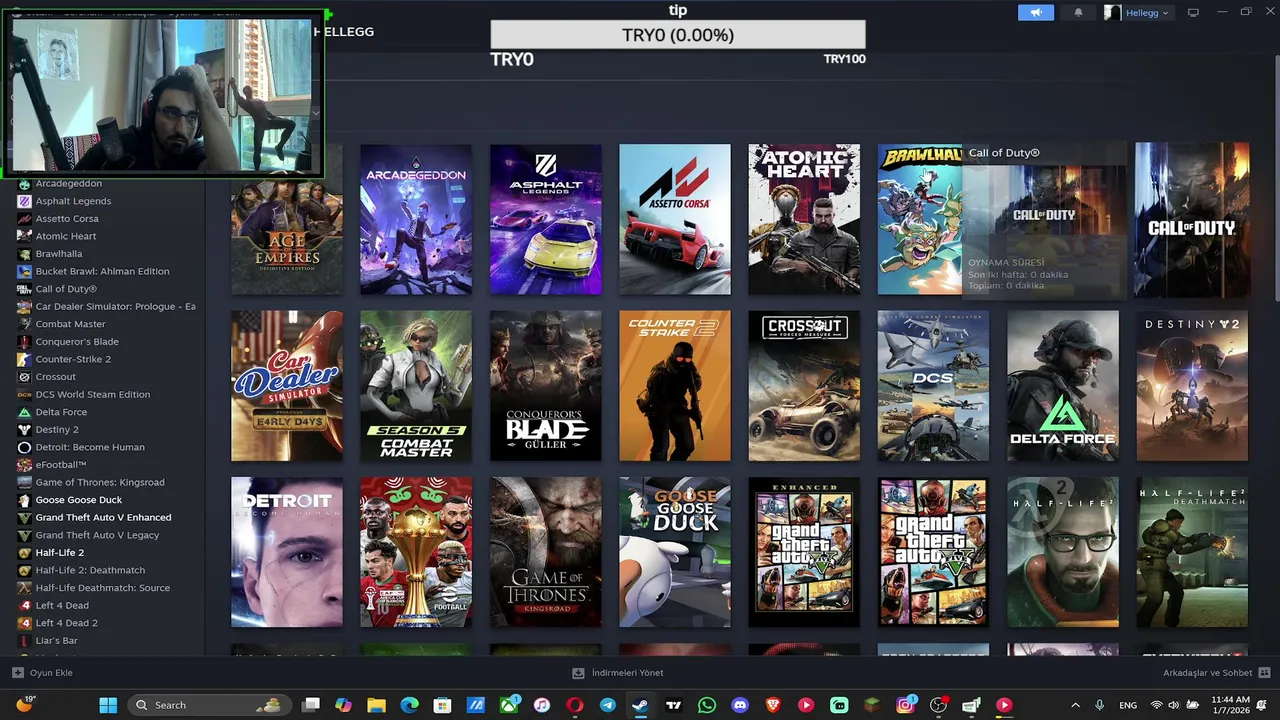Screen dimensions: 1280x720
Task: Select Combat Master in sidebar list
Action: click(x=70, y=324)
